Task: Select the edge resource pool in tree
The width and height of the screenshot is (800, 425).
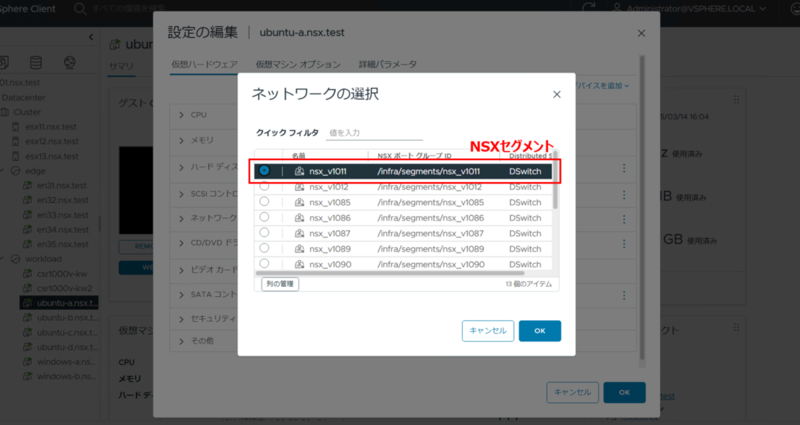Action: [35, 171]
